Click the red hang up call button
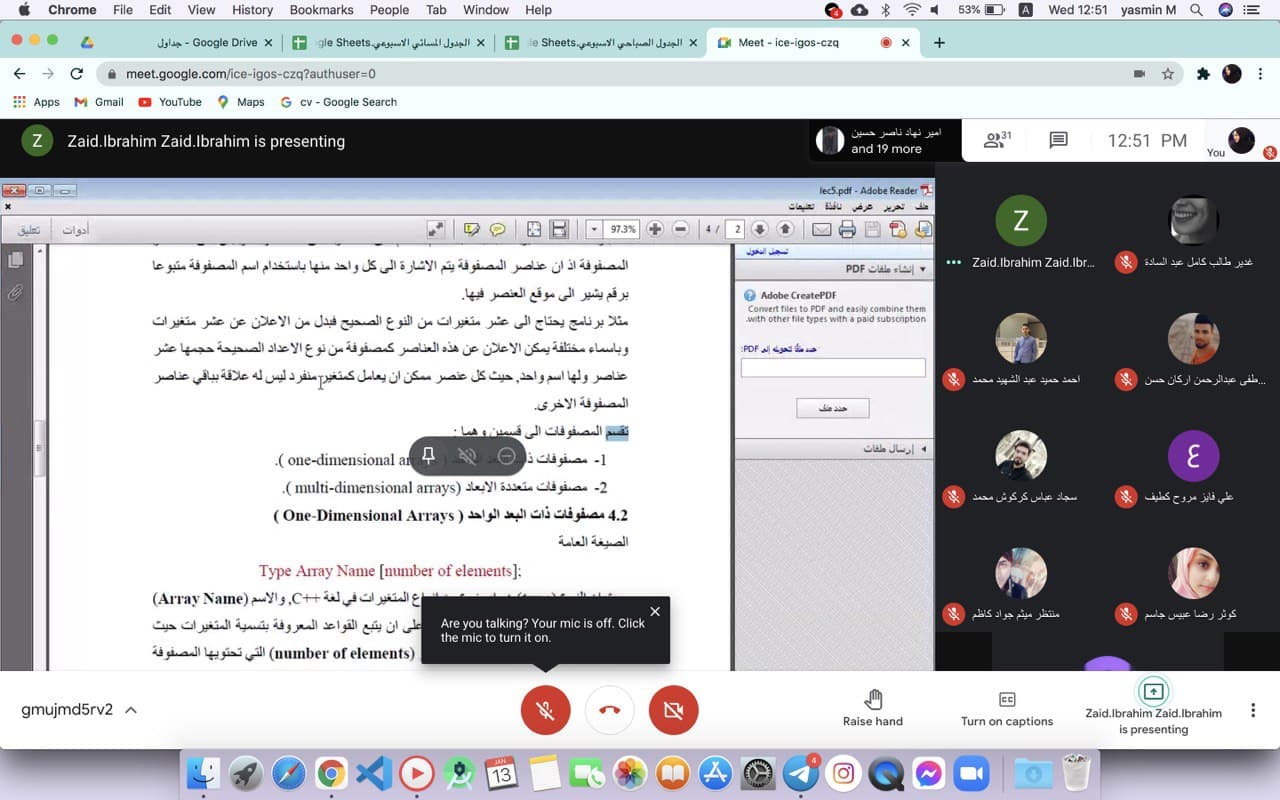The height and width of the screenshot is (800, 1280). pyautogui.click(x=610, y=710)
